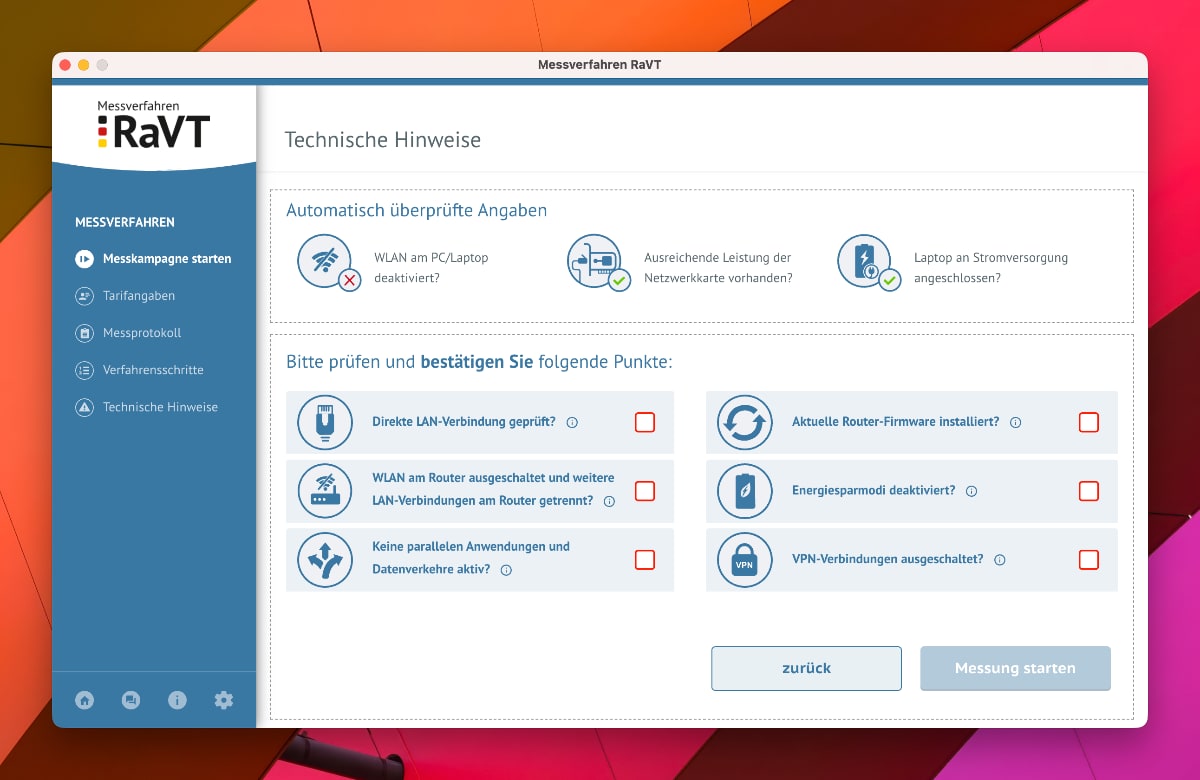The image size is (1200, 780).
Task: Open the chat/feedback icon in sidebar footer
Action: (131, 700)
